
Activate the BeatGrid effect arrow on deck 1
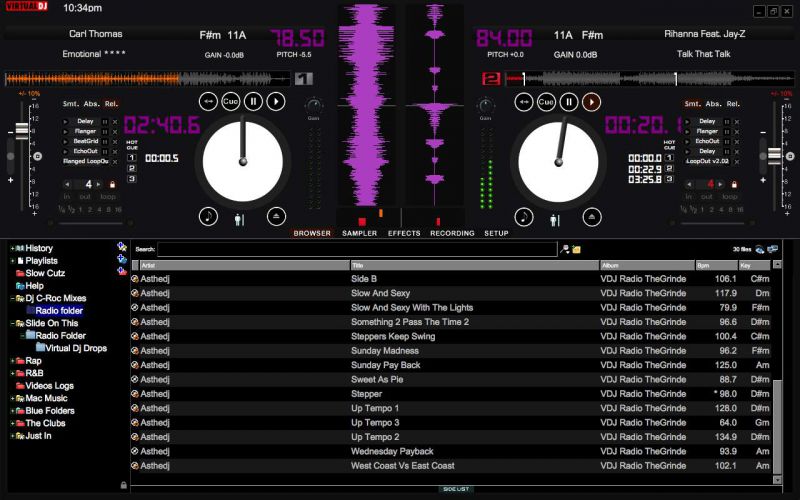pos(65,141)
